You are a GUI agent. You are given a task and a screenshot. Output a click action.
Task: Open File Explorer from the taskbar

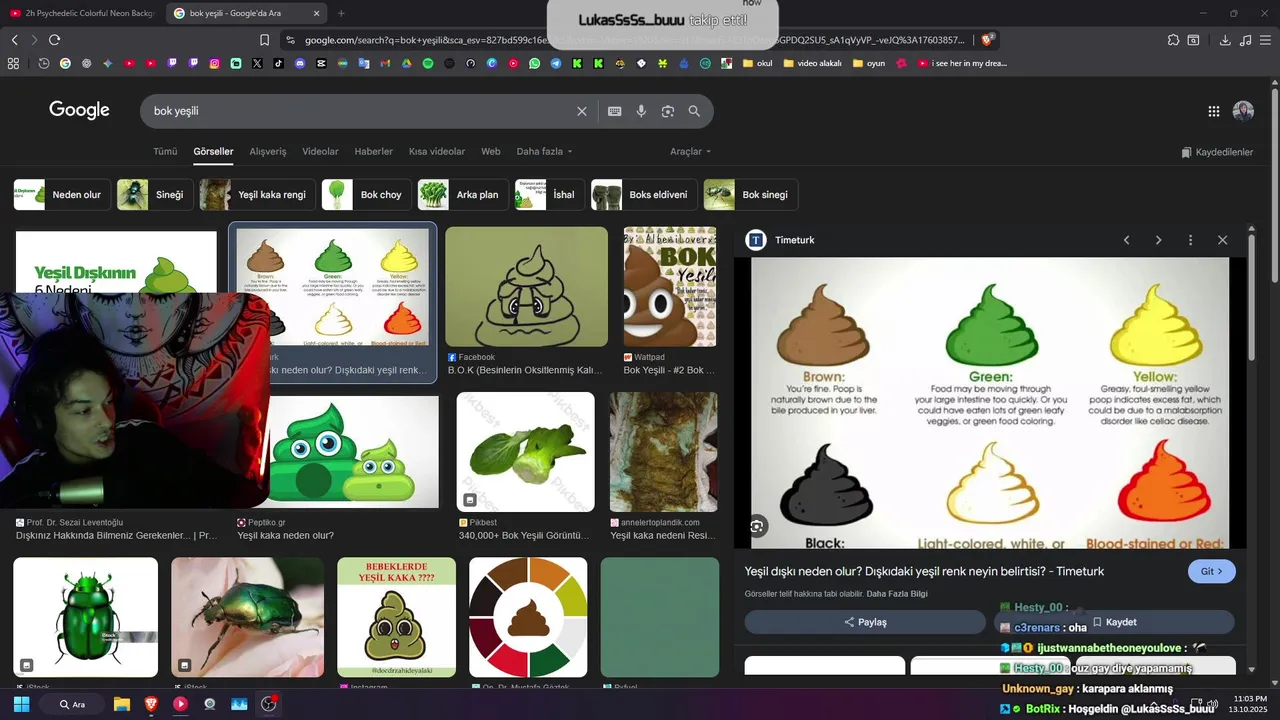(122, 704)
